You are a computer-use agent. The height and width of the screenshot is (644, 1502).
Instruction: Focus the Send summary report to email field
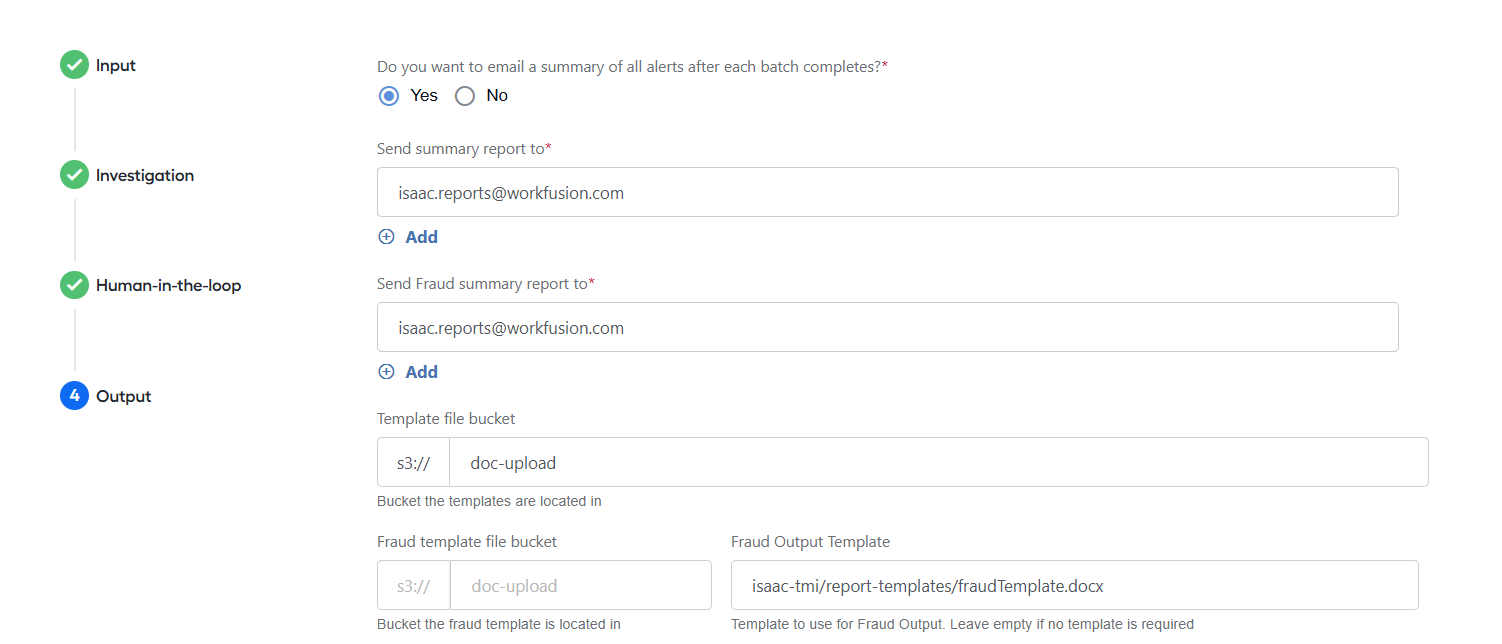tap(888, 192)
